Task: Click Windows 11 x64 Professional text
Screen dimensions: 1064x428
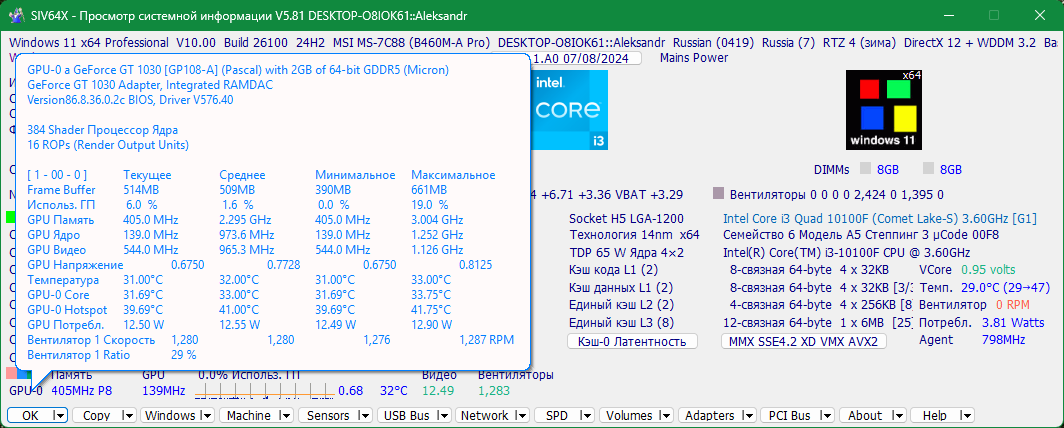Action: coord(89,42)
